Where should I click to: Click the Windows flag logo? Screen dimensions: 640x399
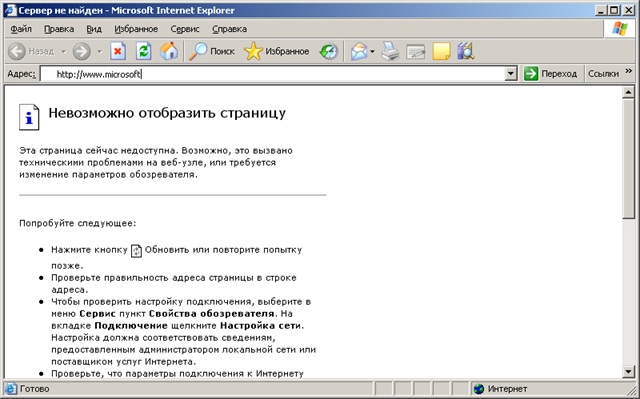click(620, 29)
